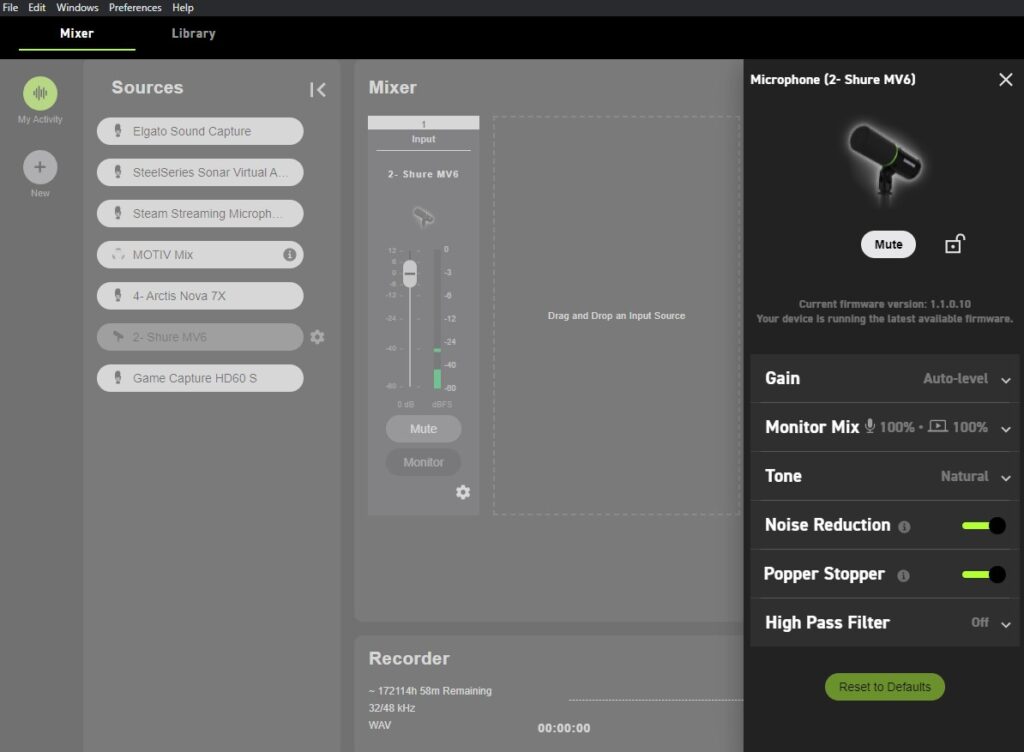Show Popper Stopper info tooltip icon

(903, 576)
